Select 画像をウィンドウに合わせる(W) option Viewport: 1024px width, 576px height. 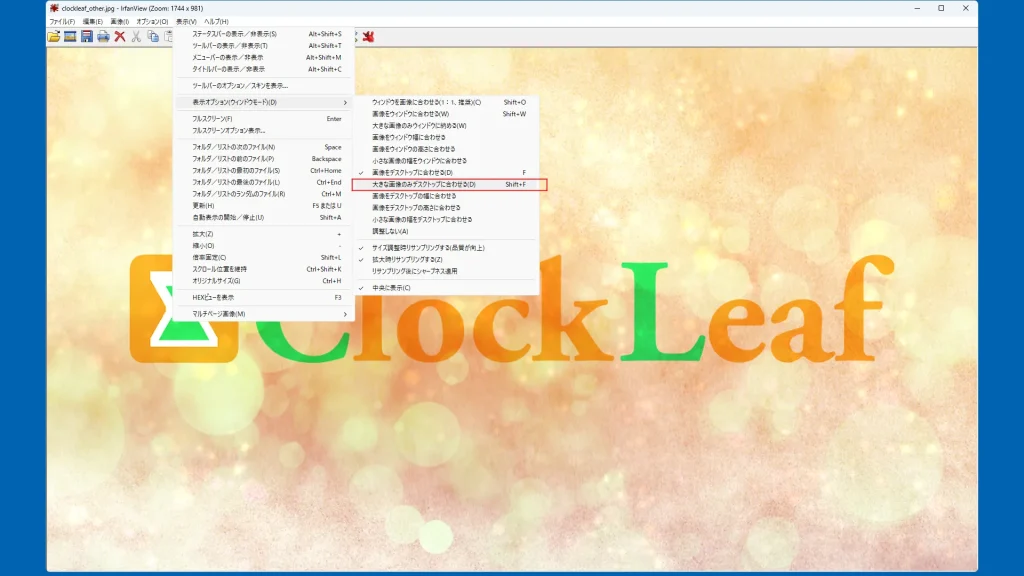click(447, 114)
